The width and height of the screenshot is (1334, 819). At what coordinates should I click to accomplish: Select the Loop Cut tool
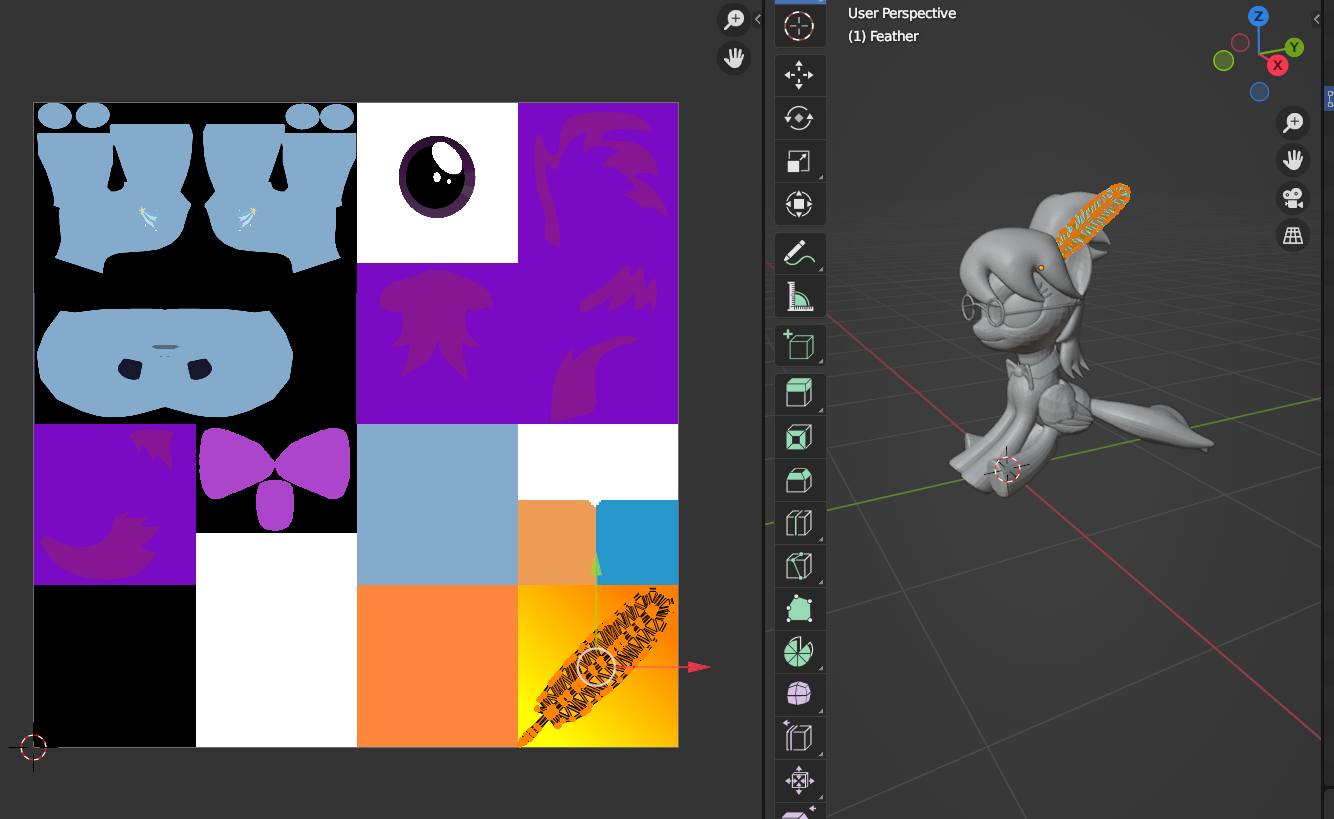pyautogui.click(x=799, y=524)
